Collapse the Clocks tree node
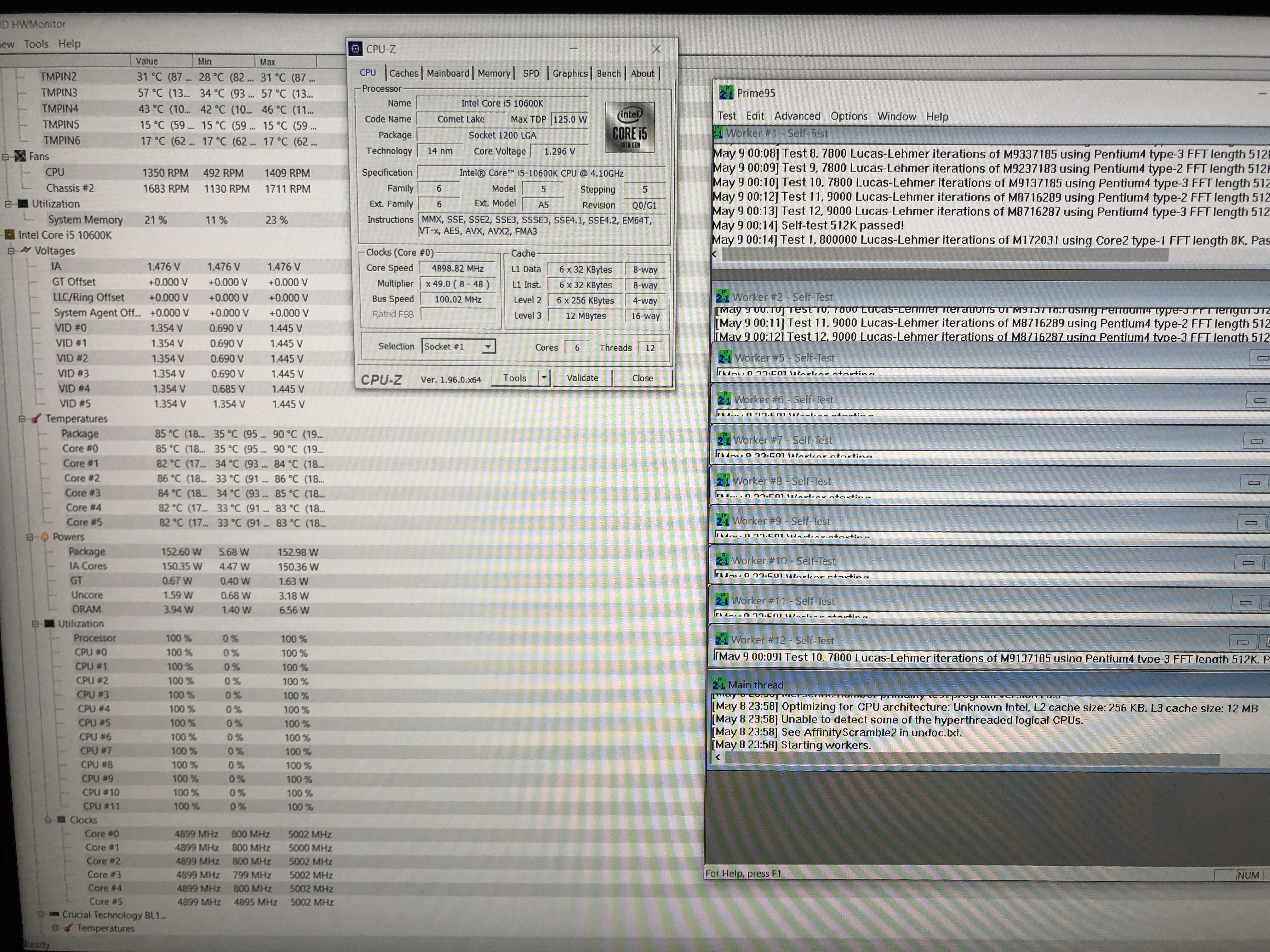1270x952 pixels. pos(48,820)
